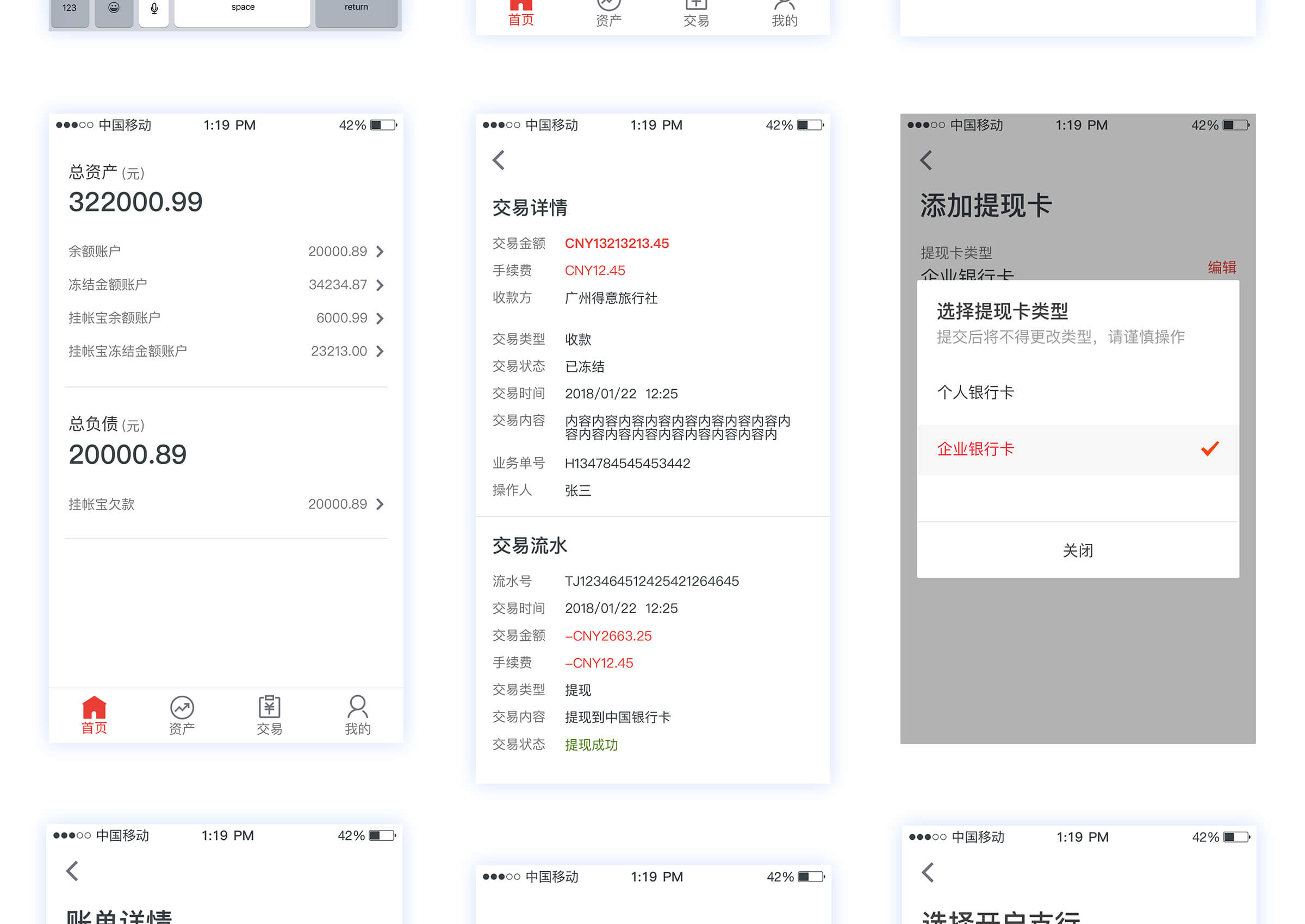The width and height of the screenshot is (1305, 924).
Task: Open 我的 profile icon in bottom-left phone
Action: pos(357,707)
